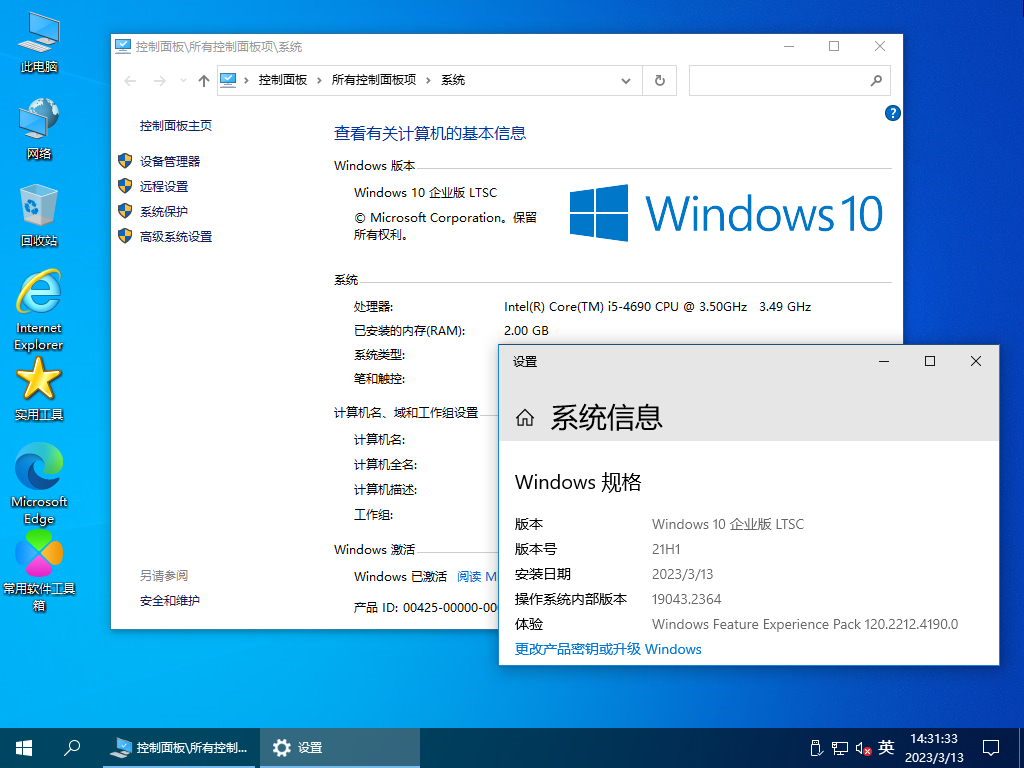Open 远程设置 link
This screenshot has height=768, width=1024.
163,186
